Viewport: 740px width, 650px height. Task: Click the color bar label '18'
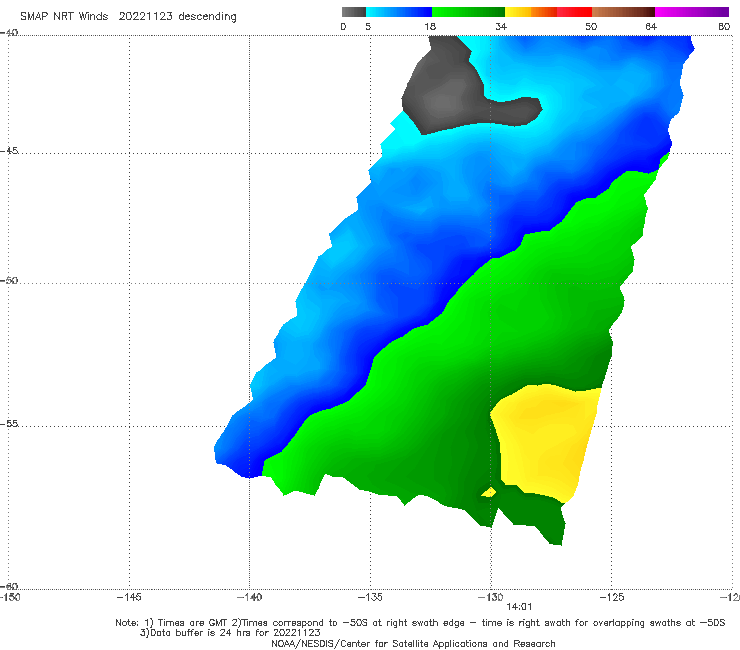point(430,27)
